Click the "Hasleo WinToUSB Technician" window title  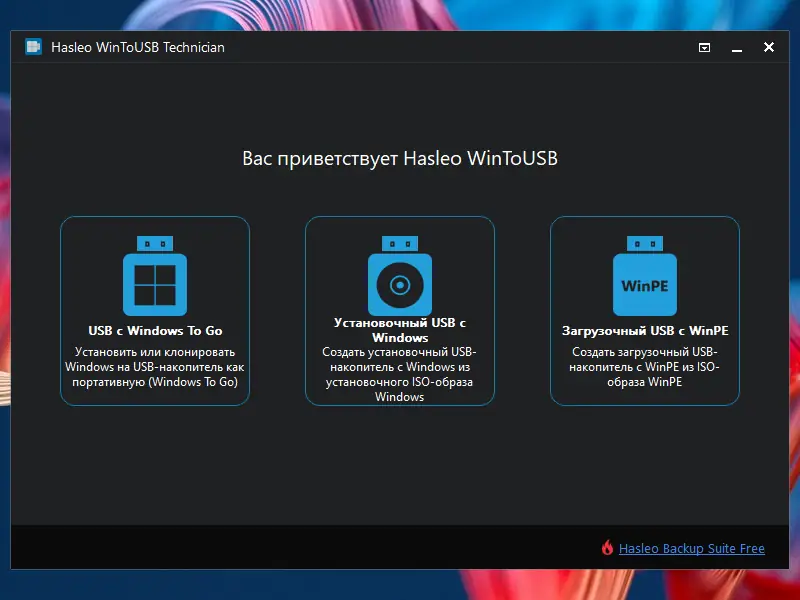pyautogui.click(x=138, y=47)
